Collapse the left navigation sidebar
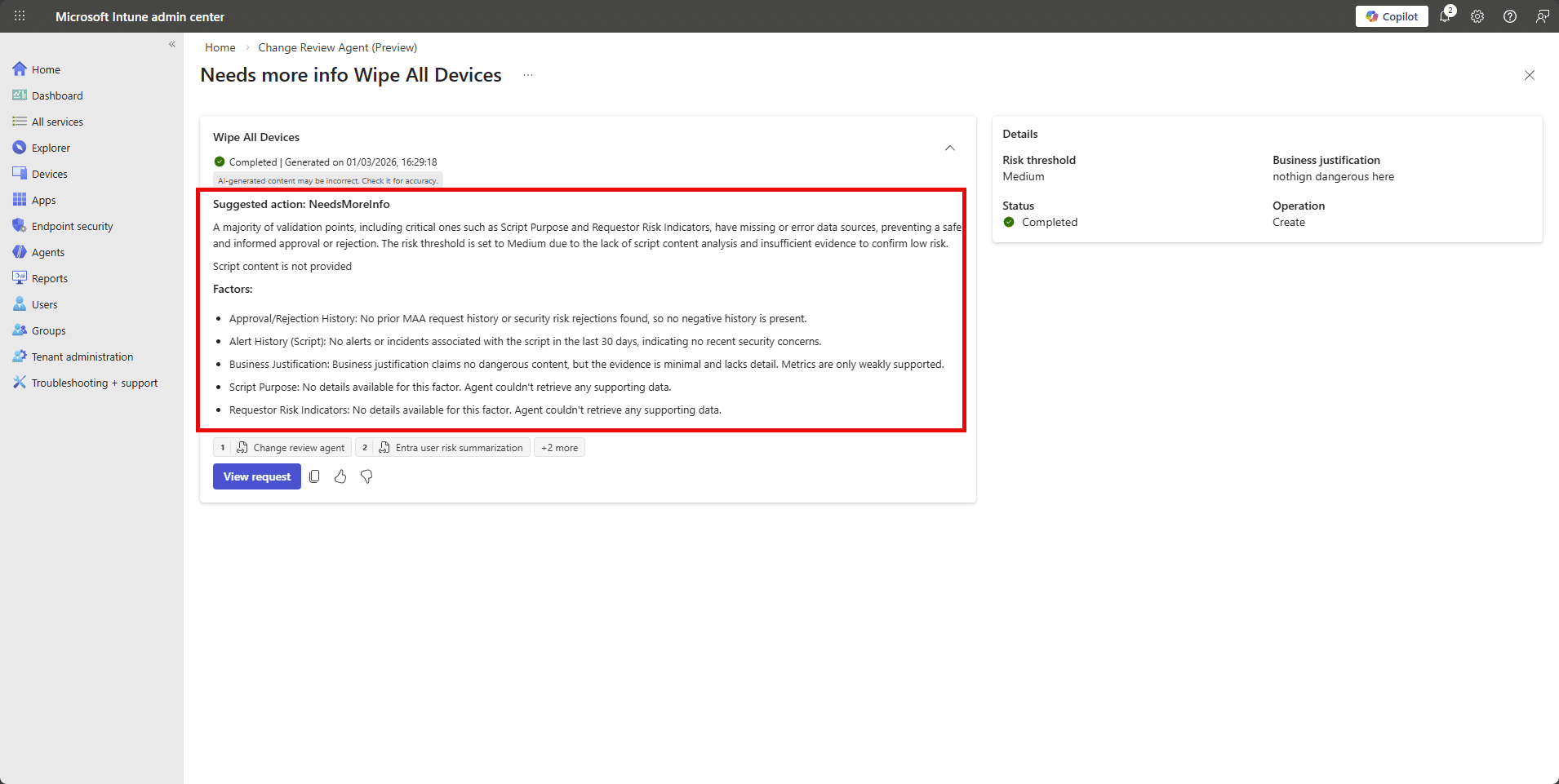This screenshot has width=1559, height=784. point(172,45)
